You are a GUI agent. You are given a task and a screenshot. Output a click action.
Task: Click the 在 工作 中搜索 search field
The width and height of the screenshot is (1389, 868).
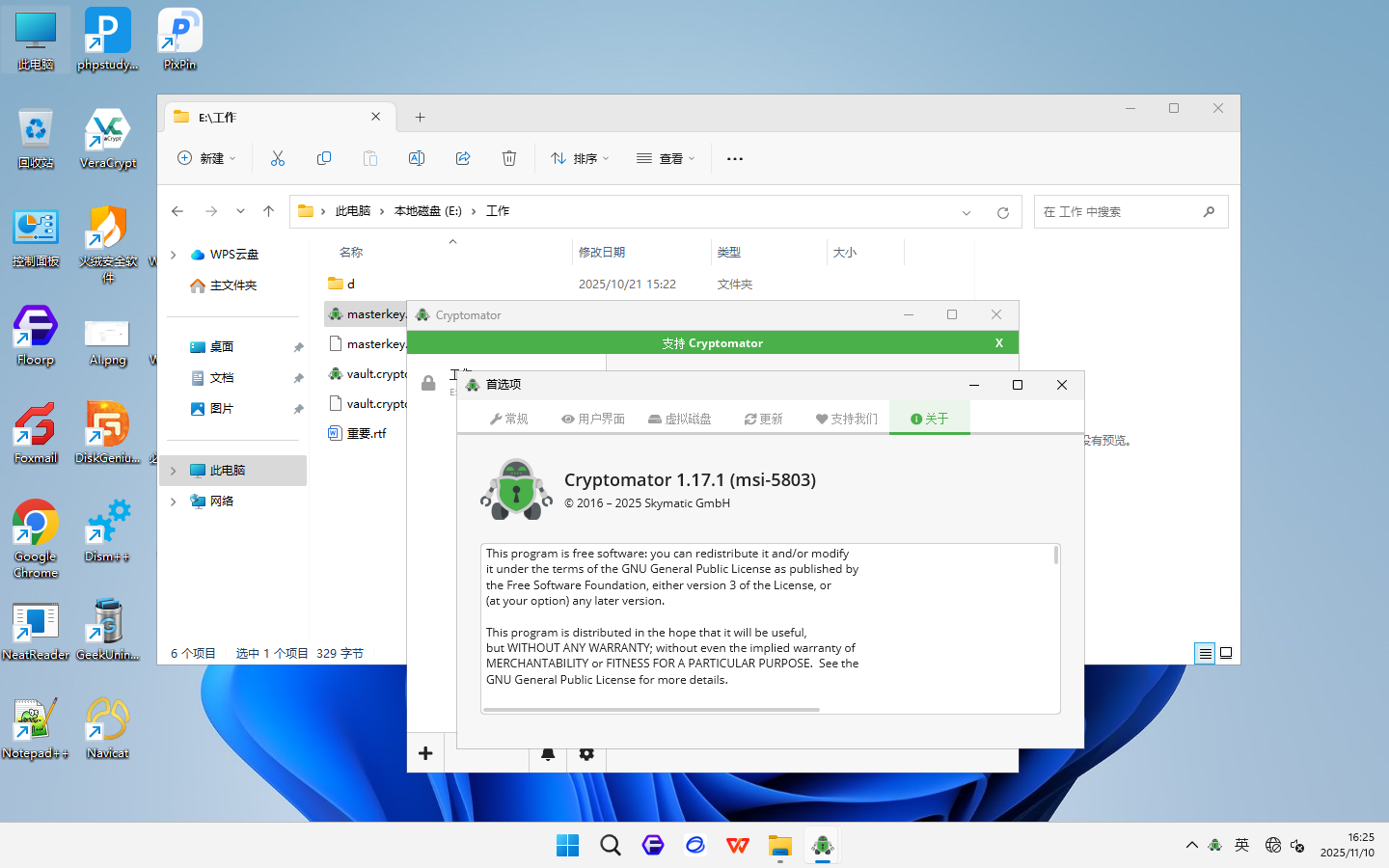[1119, 212]
